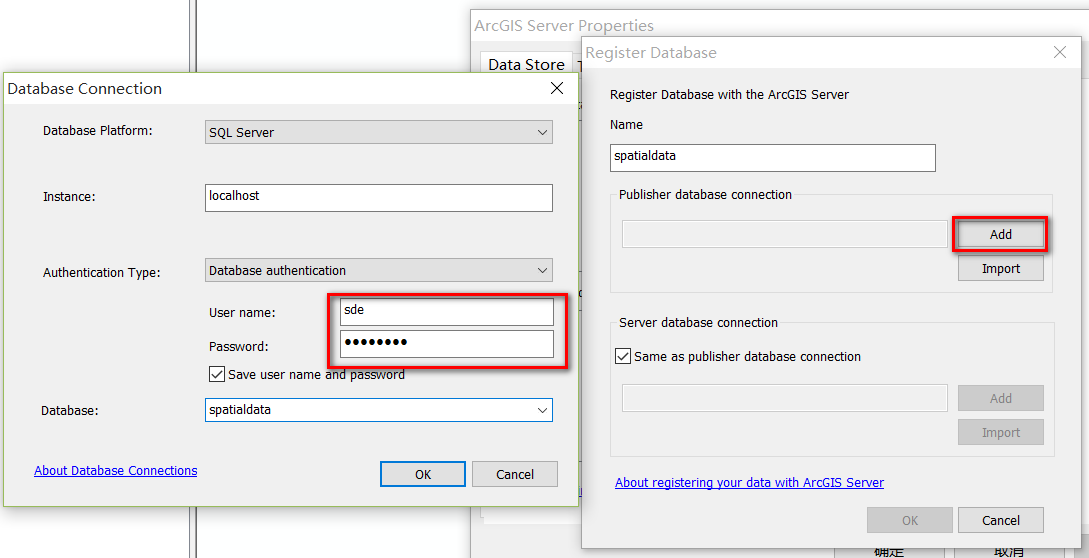1089x558 pixels.
Task: Toggle Save user name and password checkbox
Action: pyautogui.click(x=217, y=374)
